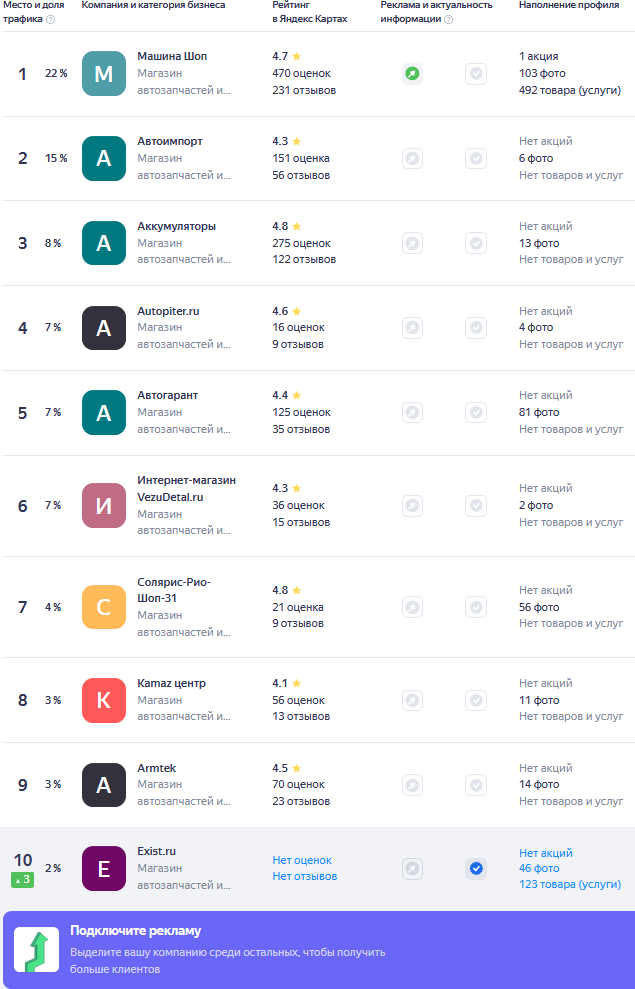Click the red K avatar of Kamaz центр
635x989 pixels.
coord(104,700)
